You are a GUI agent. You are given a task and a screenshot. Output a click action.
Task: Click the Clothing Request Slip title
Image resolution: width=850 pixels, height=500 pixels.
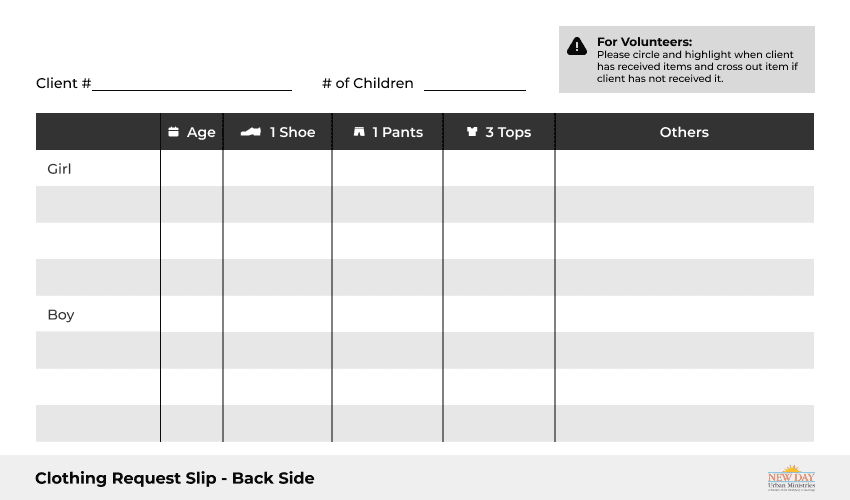pos(175,478)
